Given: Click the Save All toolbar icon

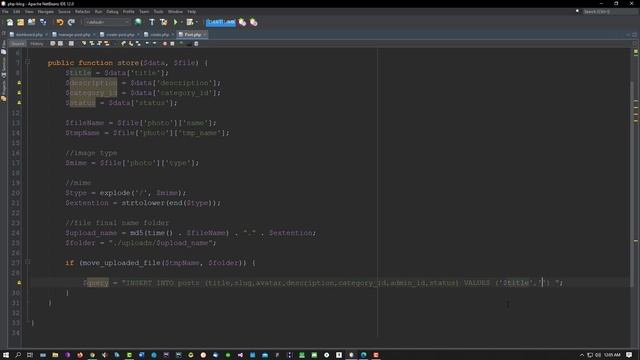Looking at the screenshot, I should coord(43,22).
